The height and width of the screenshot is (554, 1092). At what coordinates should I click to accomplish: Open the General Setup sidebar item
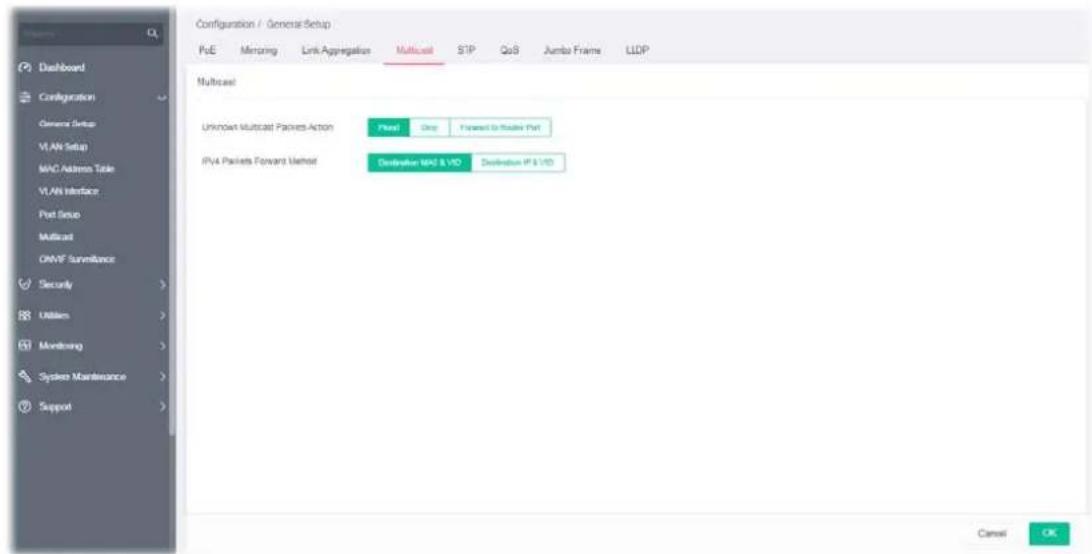click(67, 124)
